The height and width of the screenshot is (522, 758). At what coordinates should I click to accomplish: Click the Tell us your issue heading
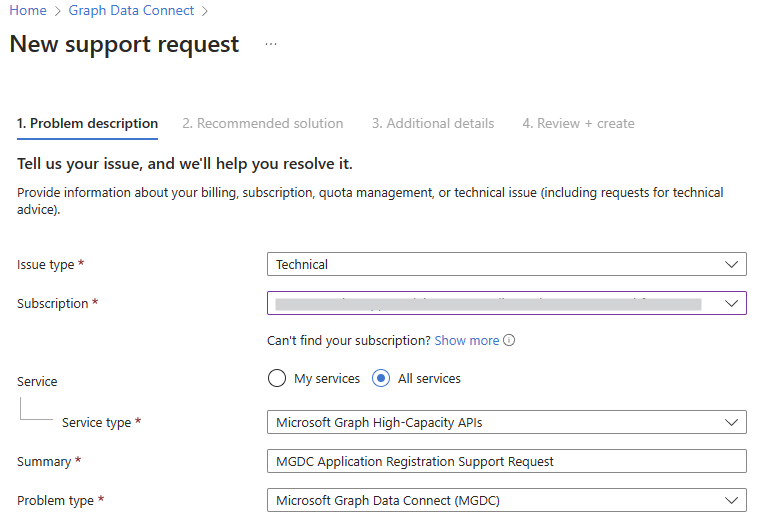pyautogui.click(x=185, y=164)
